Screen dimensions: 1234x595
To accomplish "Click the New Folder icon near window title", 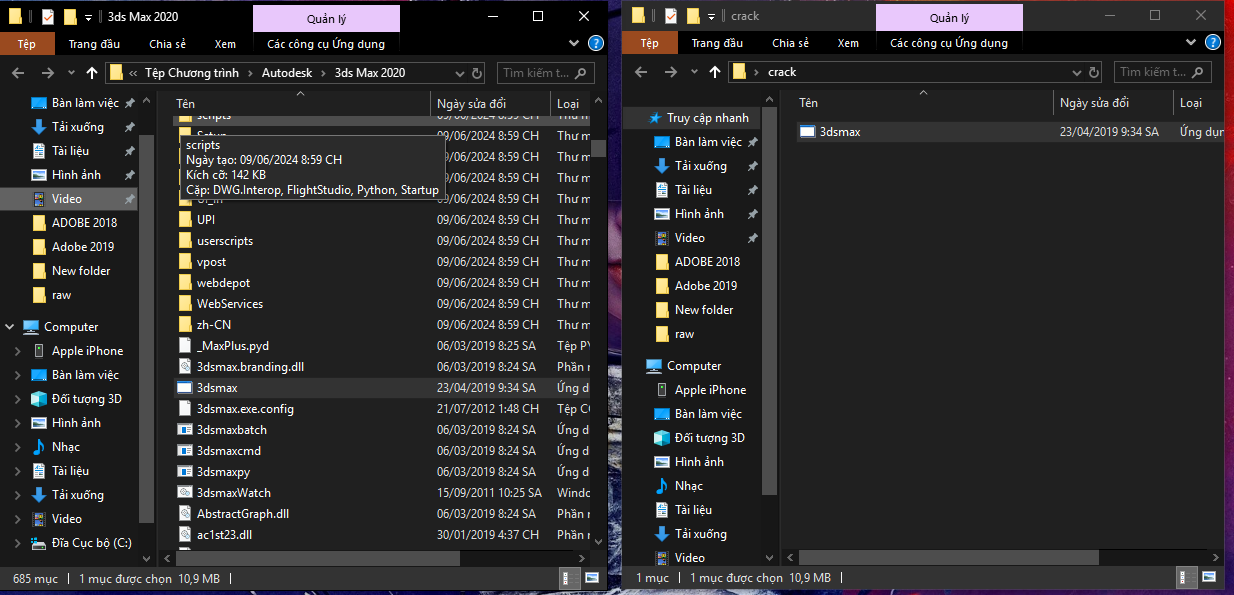I will pyautogui.click(x=70, y=17).
